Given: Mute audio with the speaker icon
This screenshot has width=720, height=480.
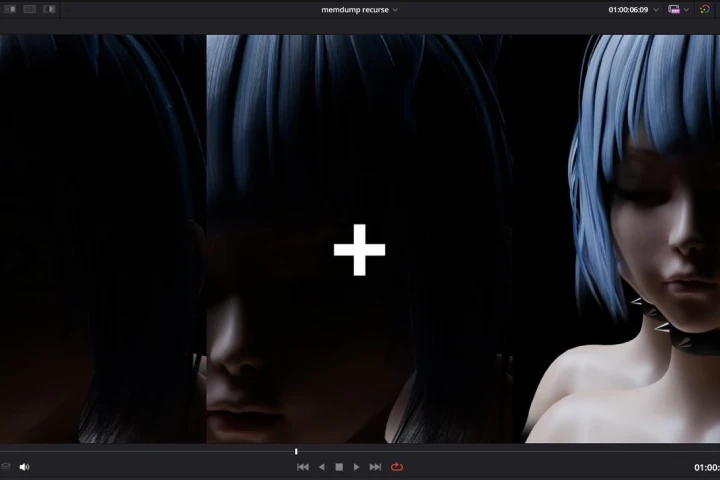Looking at the screenshot, I should coord(24,467).
